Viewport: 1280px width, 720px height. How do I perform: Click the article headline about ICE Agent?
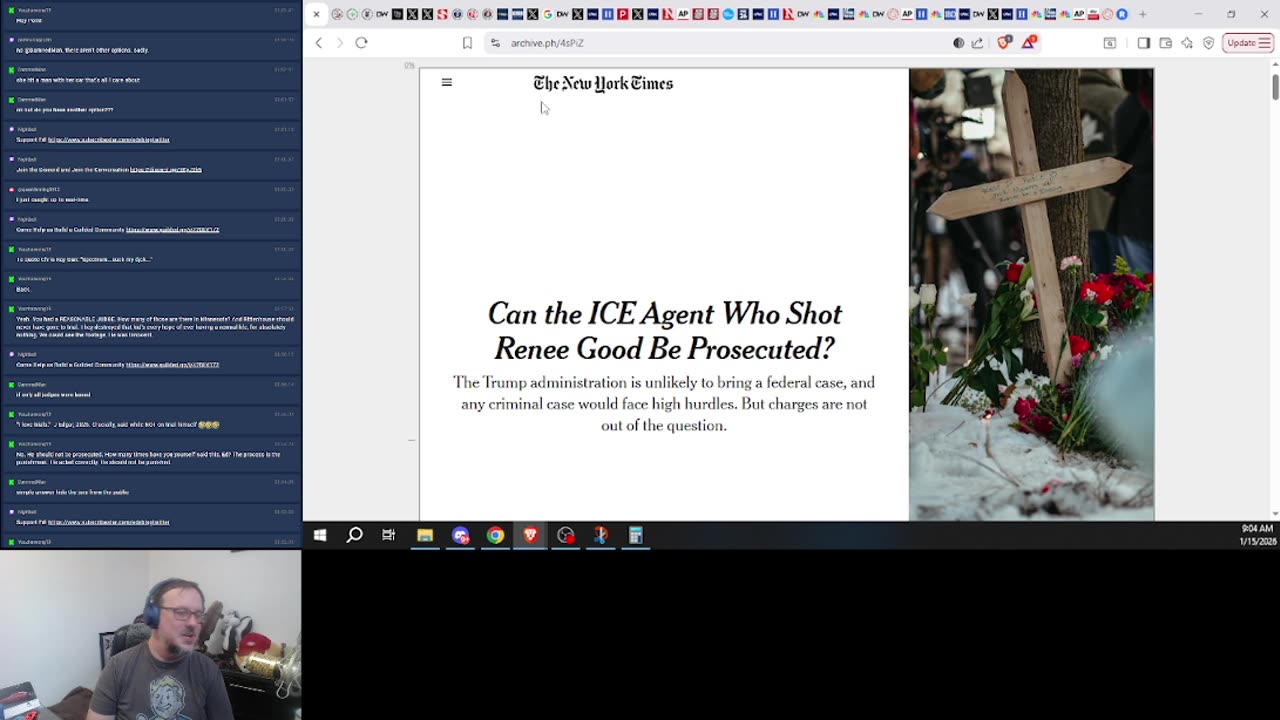[664, 331]
